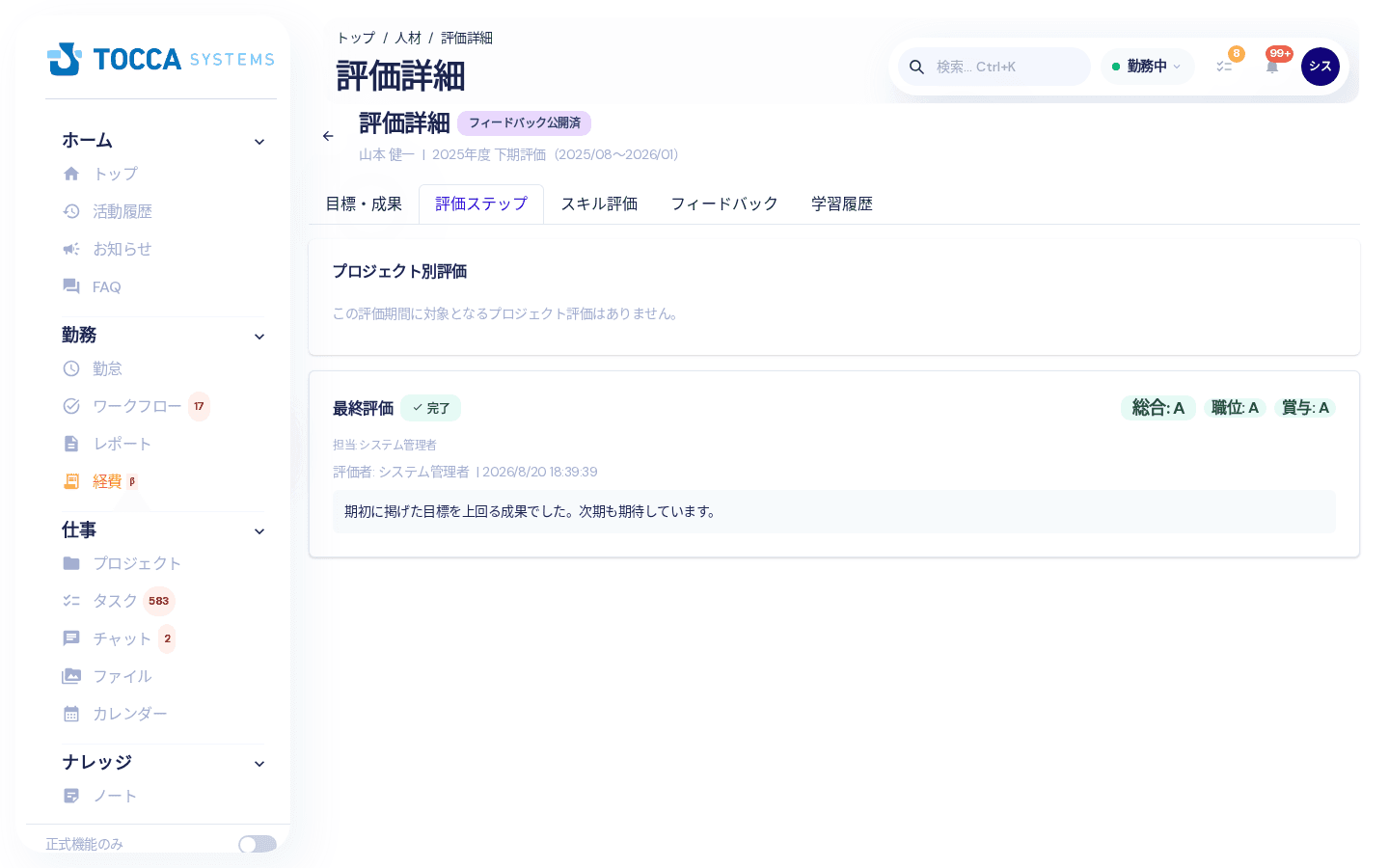The width and height of the screenshot is (1389, 868).
Task: Open the FAQ chat-bubble icon
Action: click(71, 286)
